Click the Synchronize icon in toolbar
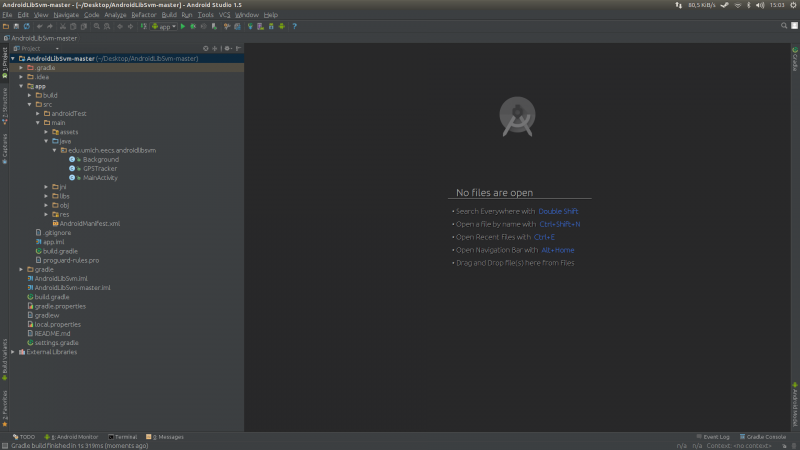Screen dimensions: 800x450 click(25, 26)
